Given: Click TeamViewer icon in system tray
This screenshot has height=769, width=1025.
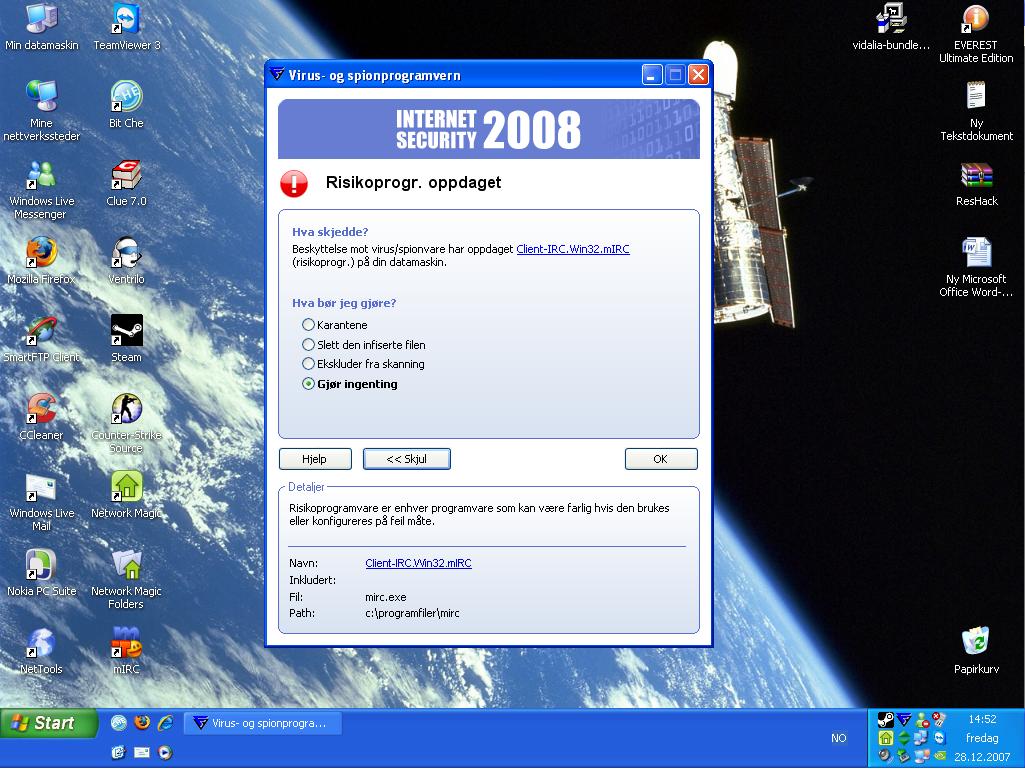Looking at the screenshot, I should 940,738.
